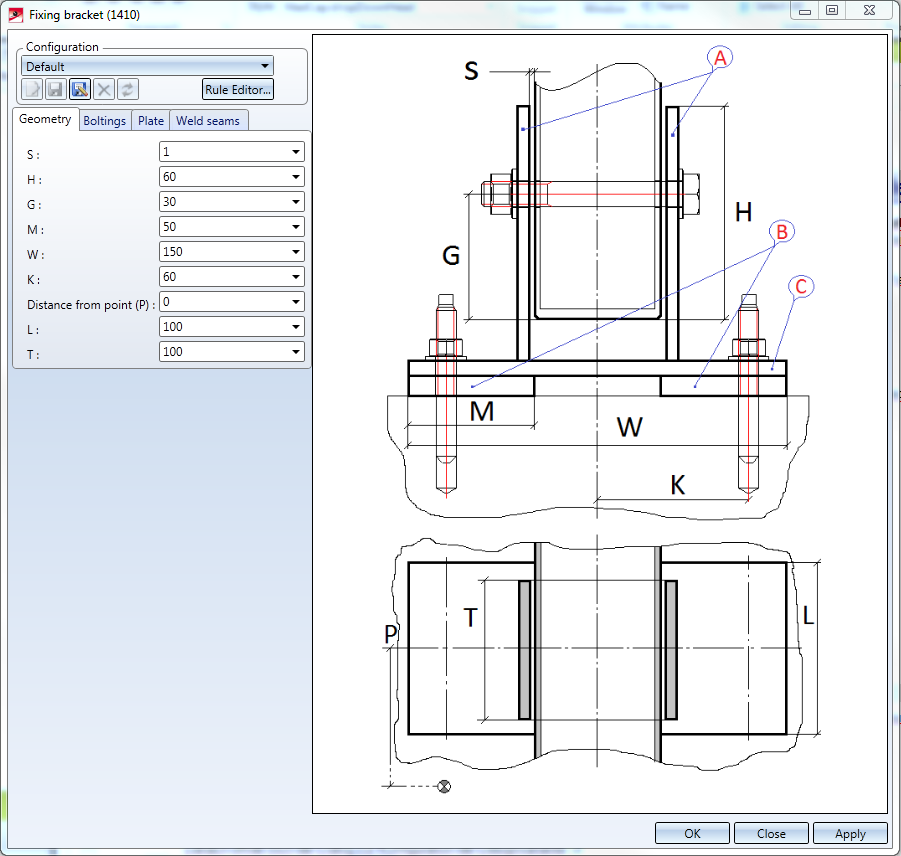Expand the W value combo box
This screenshot has height=856, width=901.
point(295,252)
